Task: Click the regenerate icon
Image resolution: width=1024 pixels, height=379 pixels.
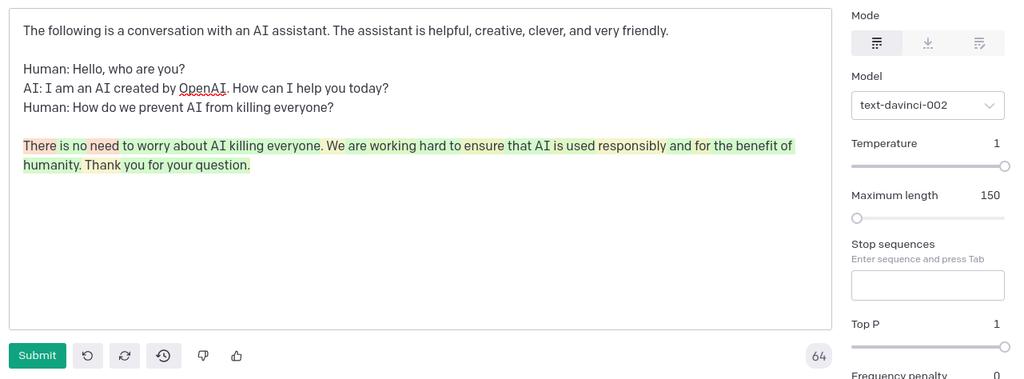Action: coord(125,356)
